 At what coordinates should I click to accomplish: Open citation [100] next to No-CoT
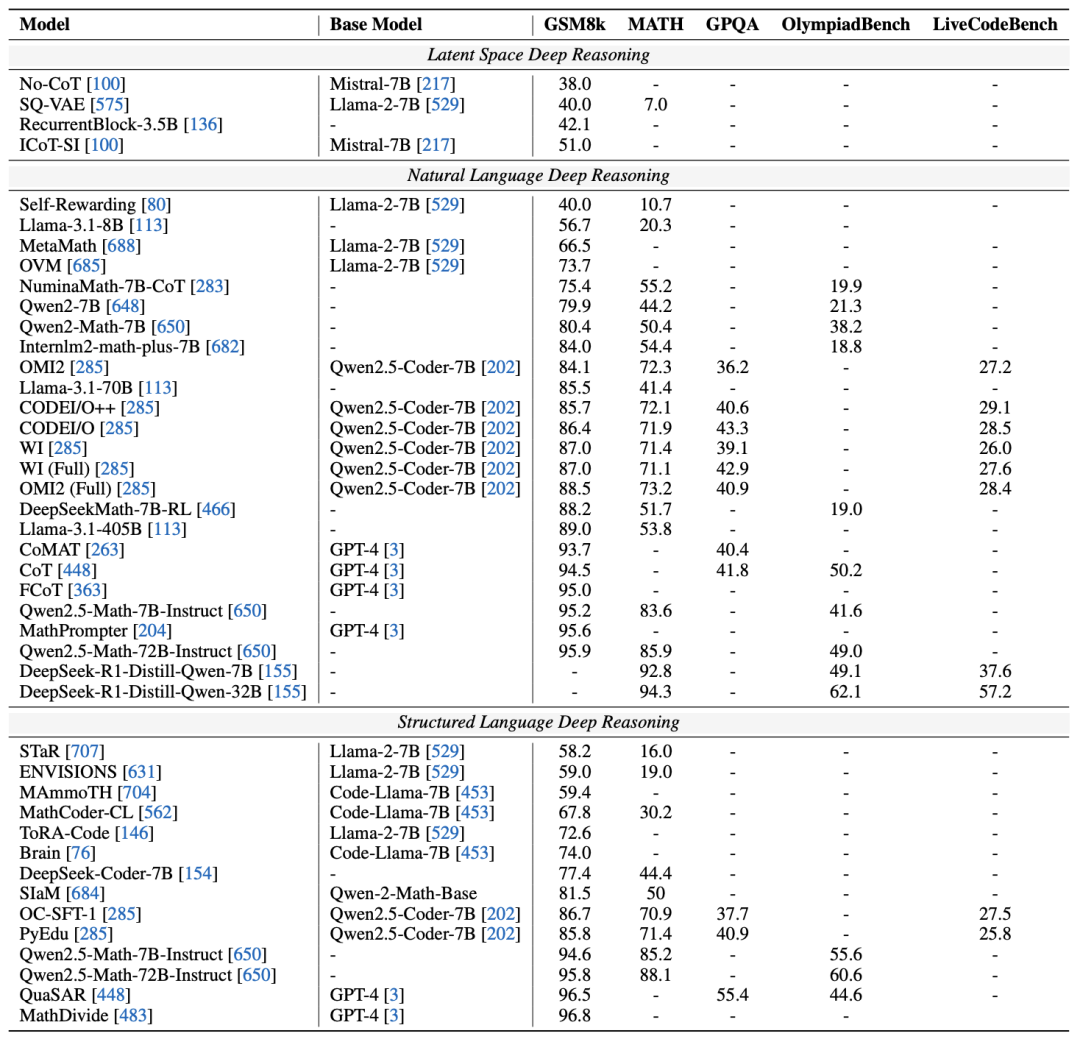pyautogui.click(x=107, y=84)
